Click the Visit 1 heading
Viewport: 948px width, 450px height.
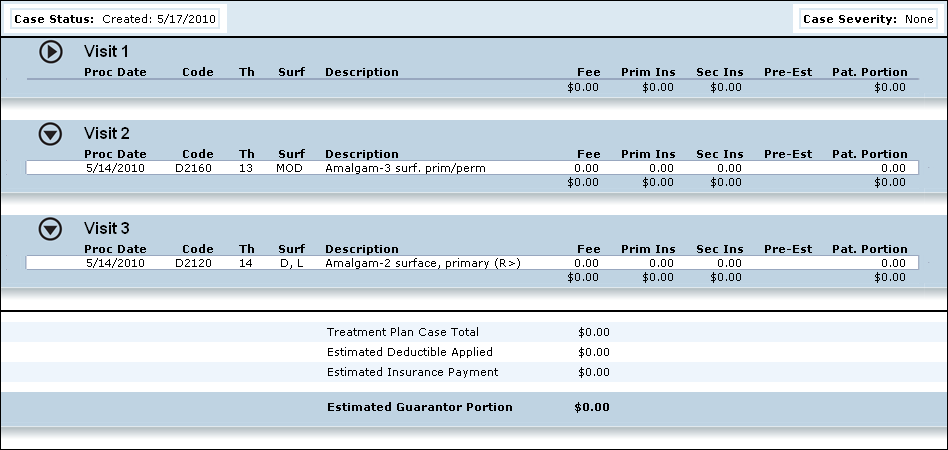107,51
